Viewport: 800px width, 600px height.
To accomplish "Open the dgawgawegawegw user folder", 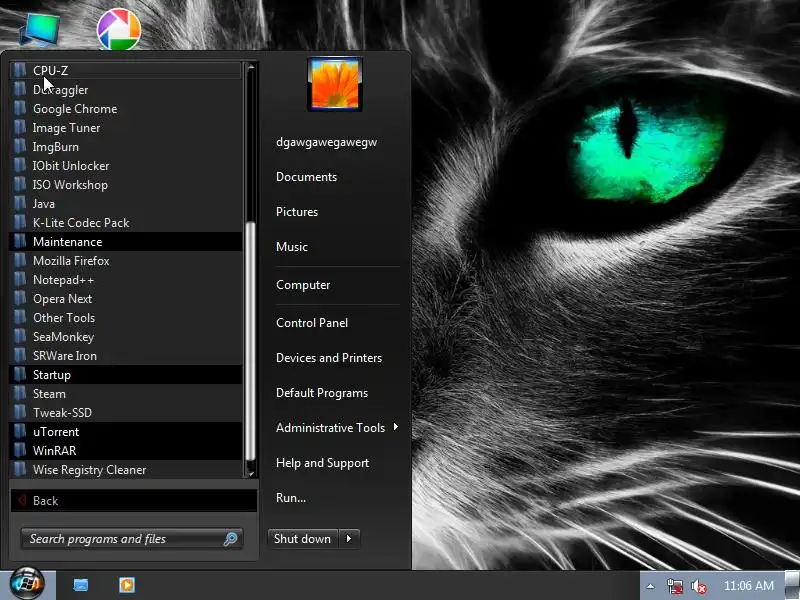I will tap(327, 142).
